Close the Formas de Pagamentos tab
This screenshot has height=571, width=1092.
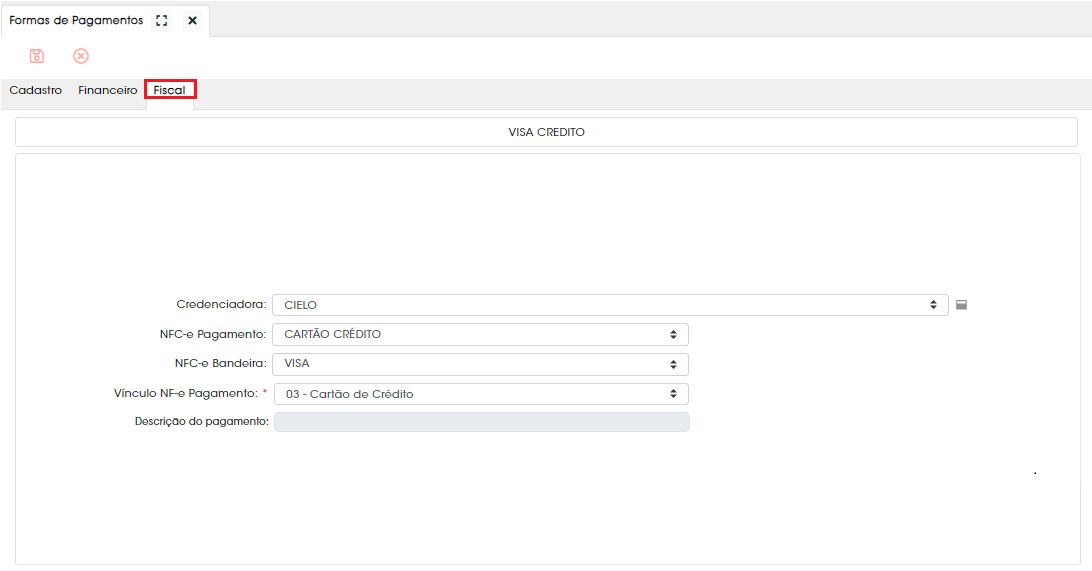click(x=192, y=21)
